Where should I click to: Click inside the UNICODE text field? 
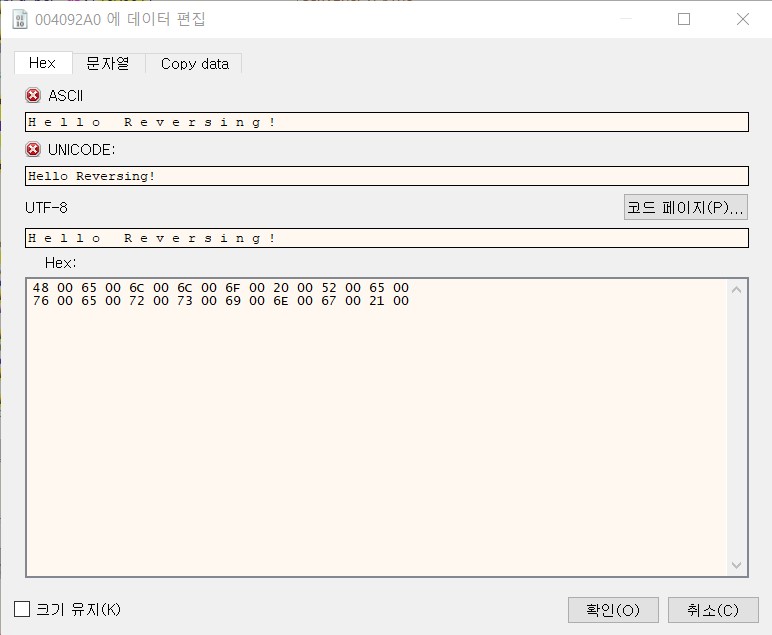[386, 176]
